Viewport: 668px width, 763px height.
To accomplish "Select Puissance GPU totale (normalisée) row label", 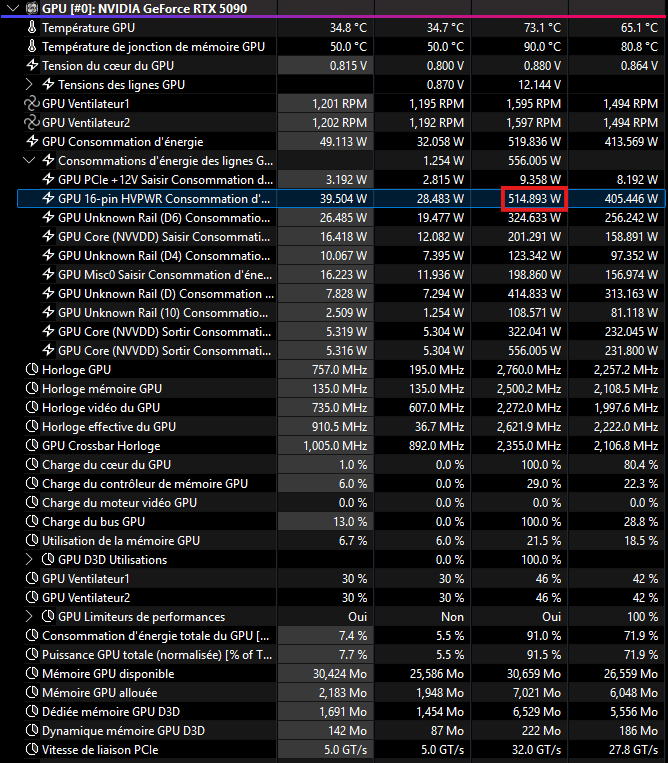I will 157,655.
